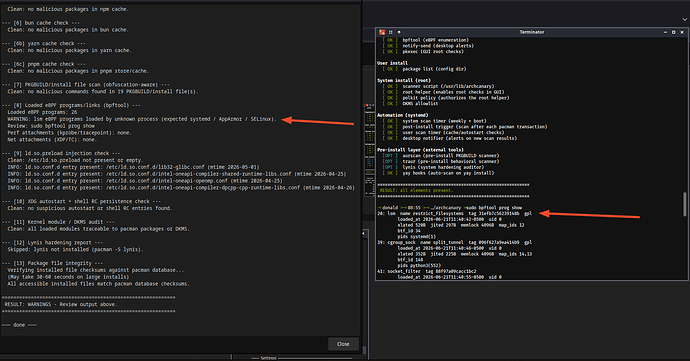Click the sudo bpftool prog show prompt line

(x=450, y=208)
